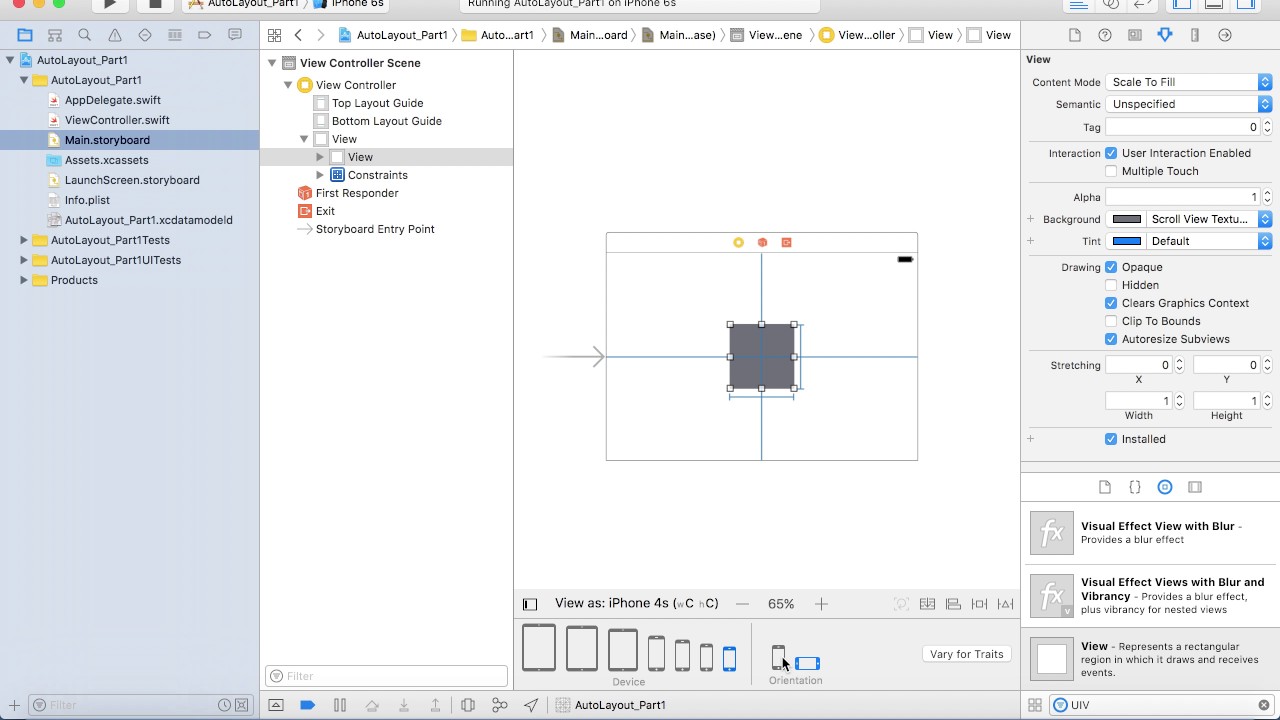Open the Content Mode dropdown
Image resolution: width=1280 pixels, height=720 pixels.
click(x=1189, y=82)
